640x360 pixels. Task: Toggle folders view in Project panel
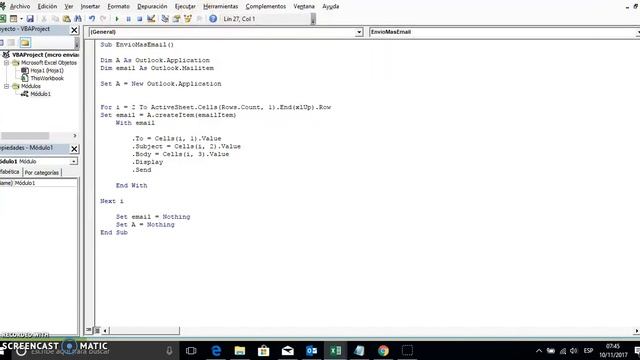tap(25, 42)
